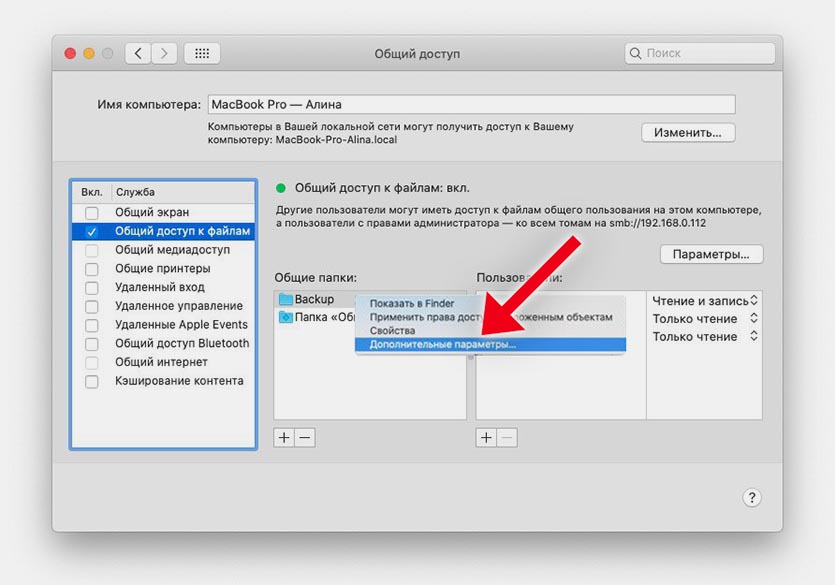Toggle the Общий медиадоступ checkbox
This screenshot has height=585, width=835.
point(92,250)
